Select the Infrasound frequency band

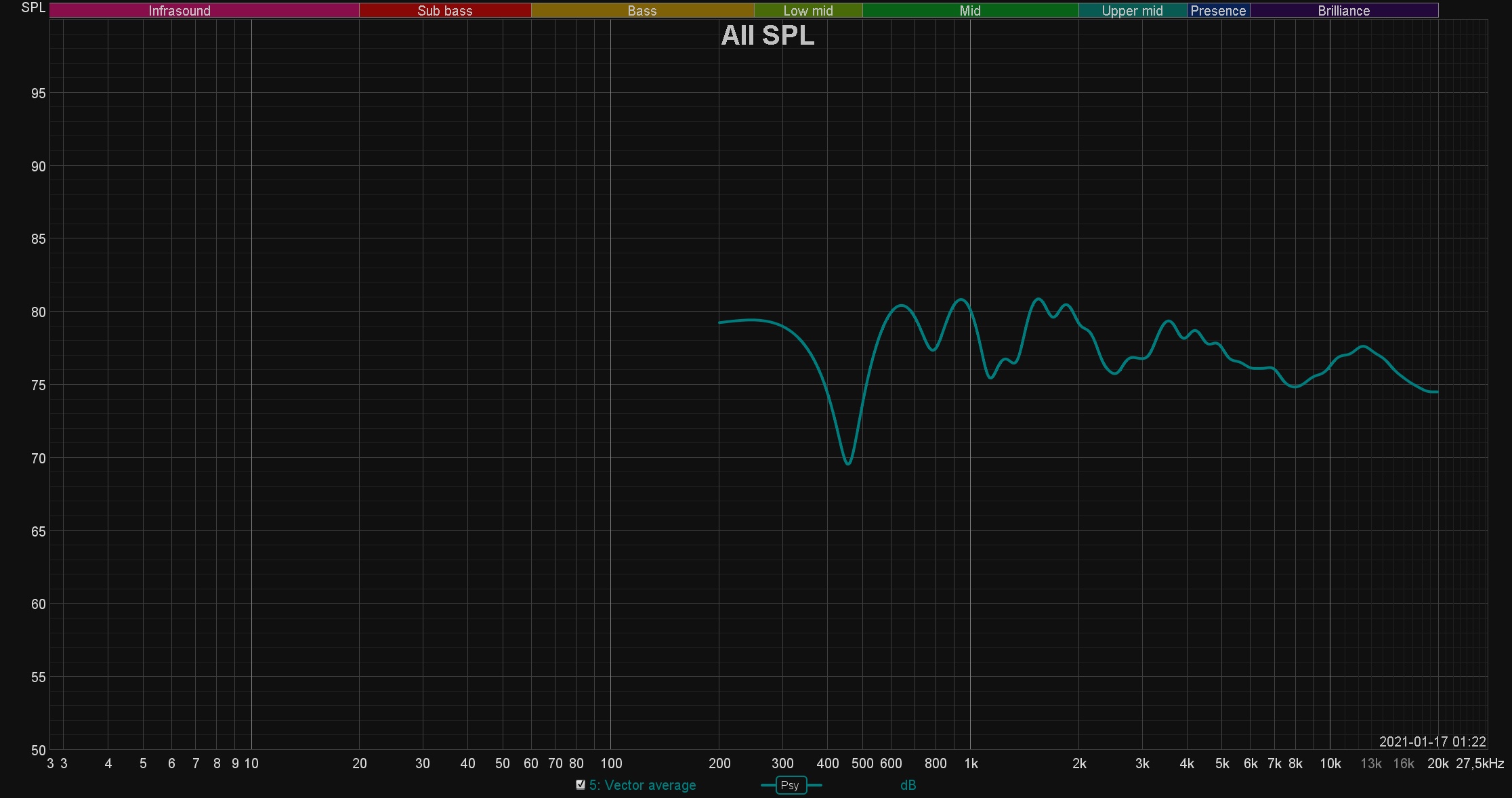204,11
